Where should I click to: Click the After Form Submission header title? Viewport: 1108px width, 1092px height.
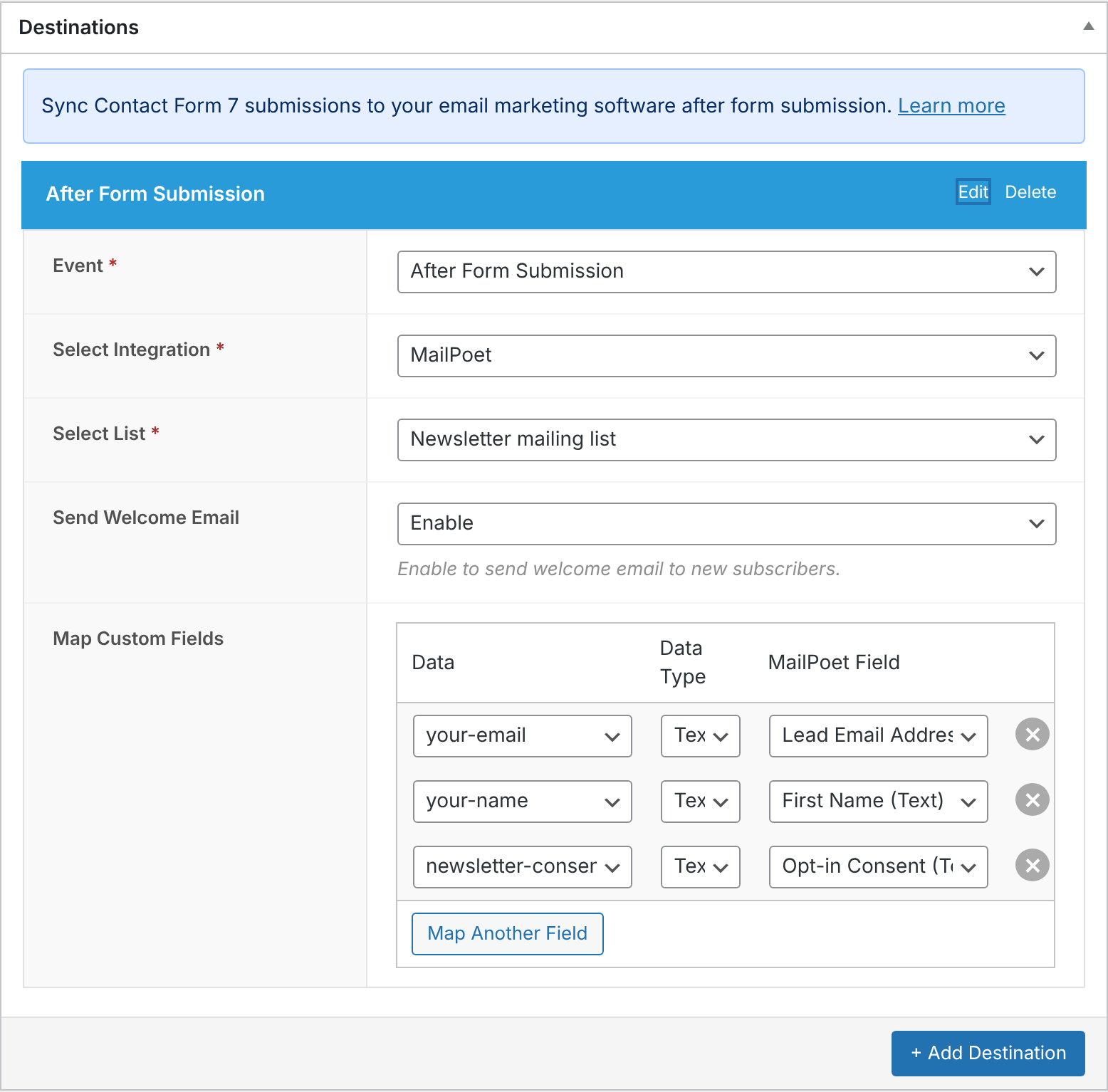(155, 194)
